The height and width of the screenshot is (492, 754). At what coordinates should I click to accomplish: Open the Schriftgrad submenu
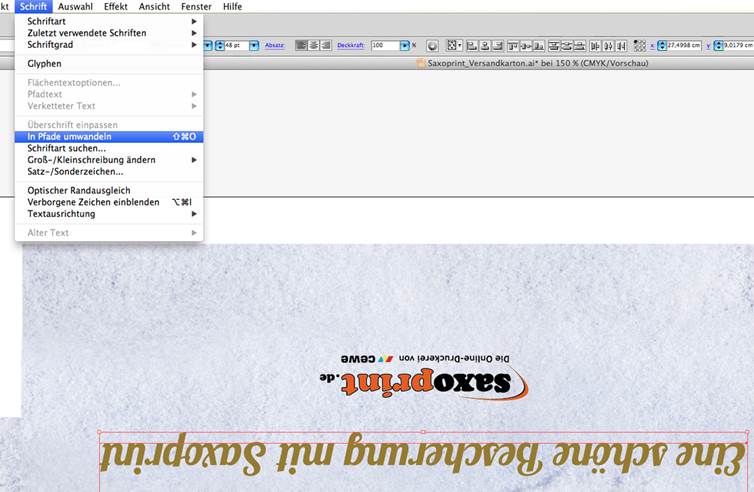tap(109, 44)
